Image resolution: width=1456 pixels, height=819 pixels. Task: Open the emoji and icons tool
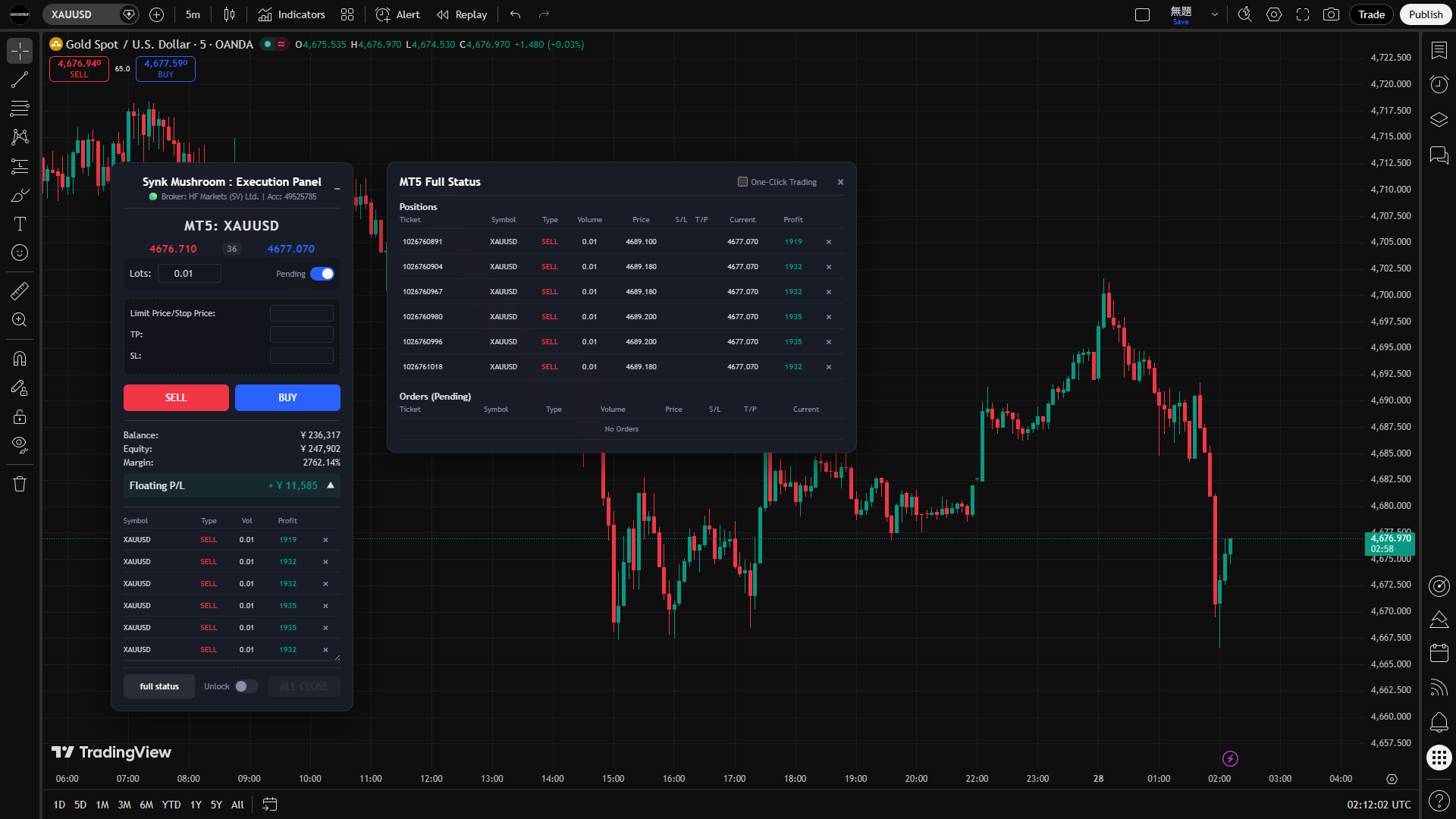20,253
